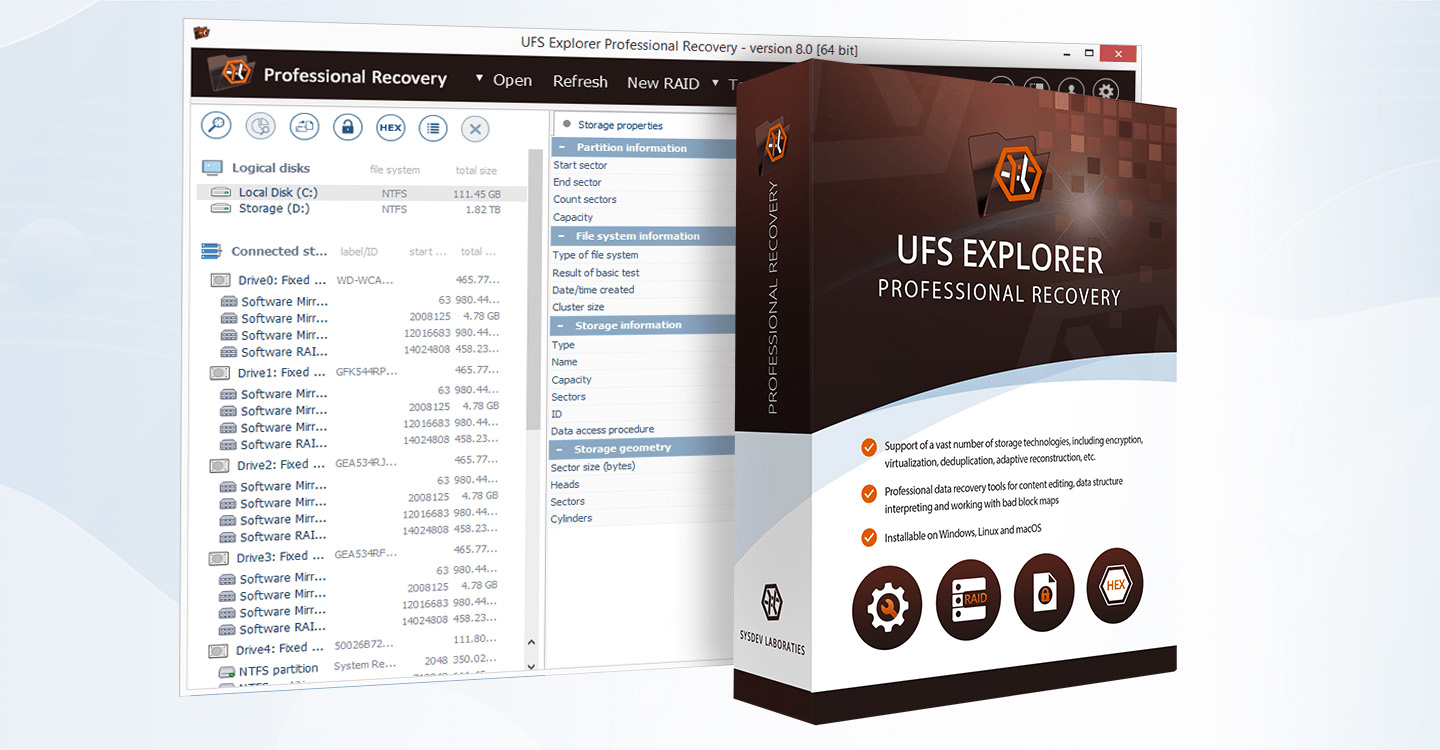1440x750 pixels.
Task: Click the encryption lock icon
Action: tap(347, 128)
